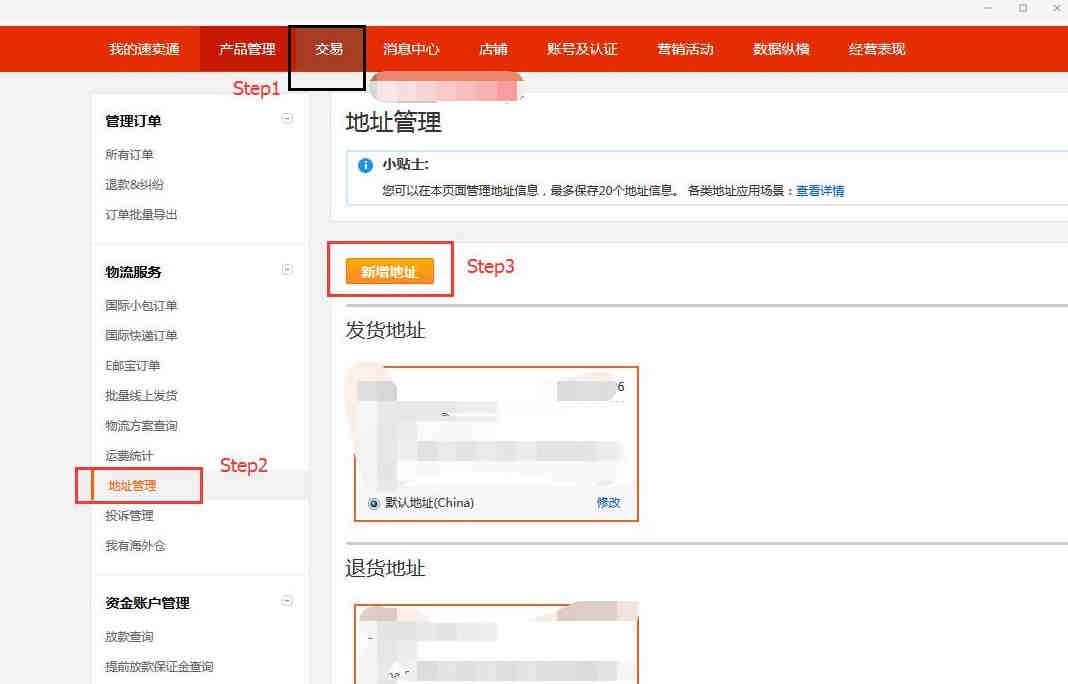The image size is (1068, 684).
Task: Minimize the window
Action: tap(988, 8)
